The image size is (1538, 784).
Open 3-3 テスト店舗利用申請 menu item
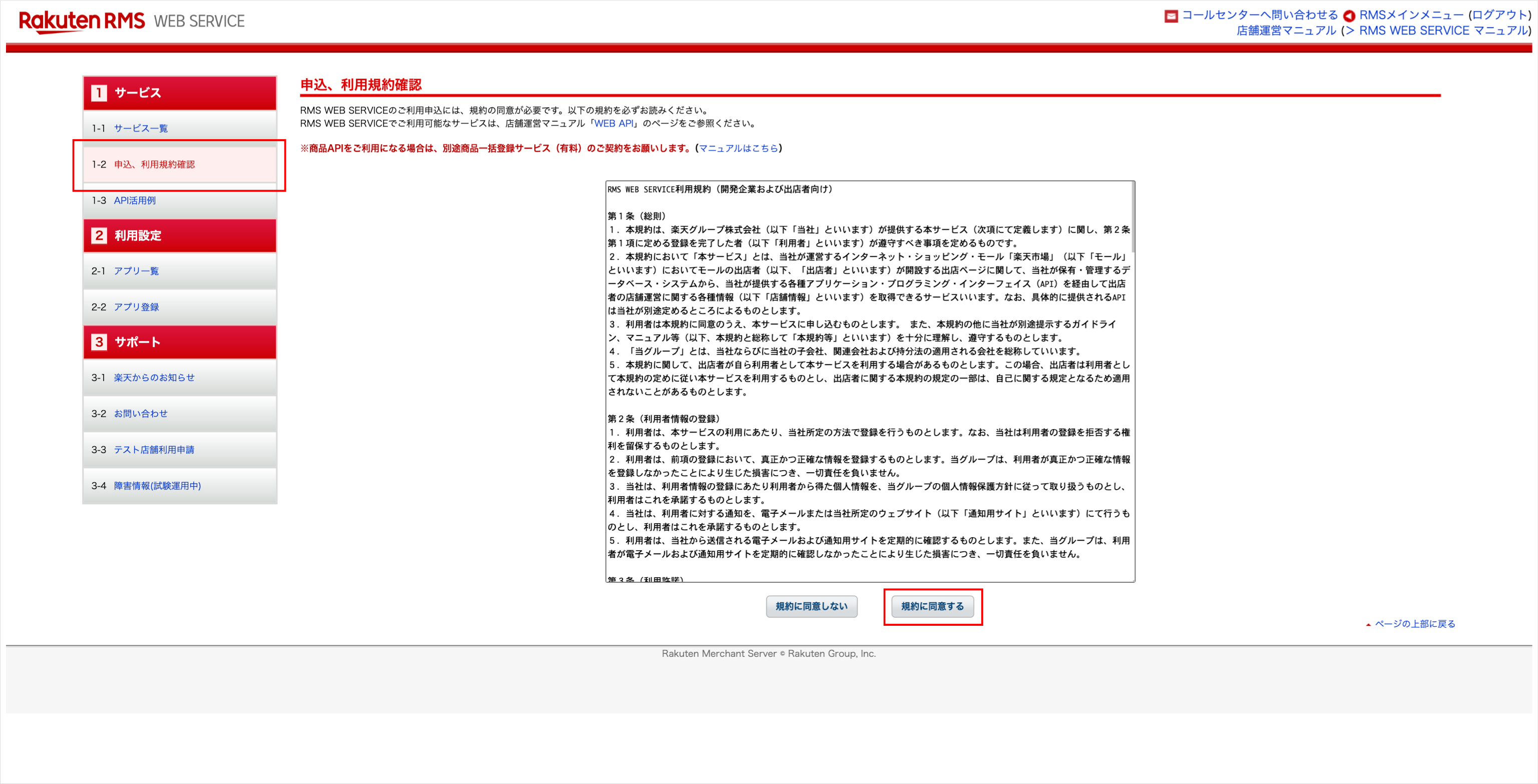point(180,450)
